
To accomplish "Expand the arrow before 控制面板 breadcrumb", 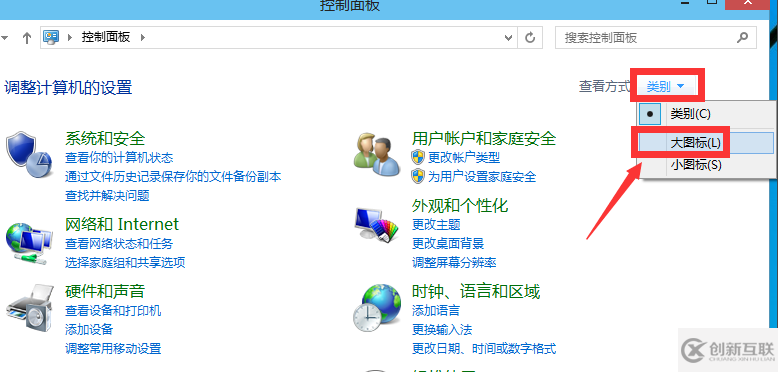I will pos(69,37).
